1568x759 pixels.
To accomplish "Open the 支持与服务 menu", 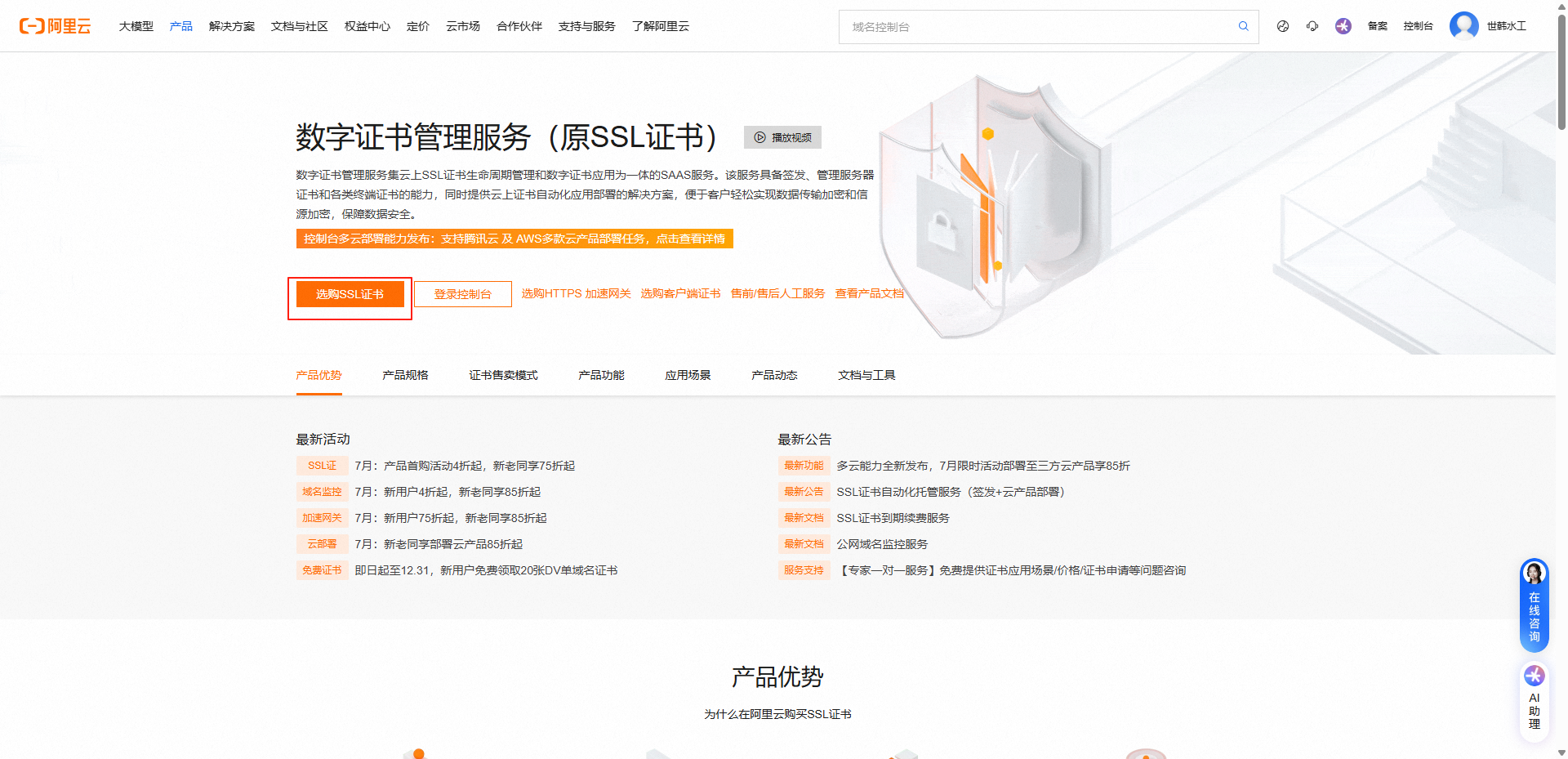I will tap(587, 26).
